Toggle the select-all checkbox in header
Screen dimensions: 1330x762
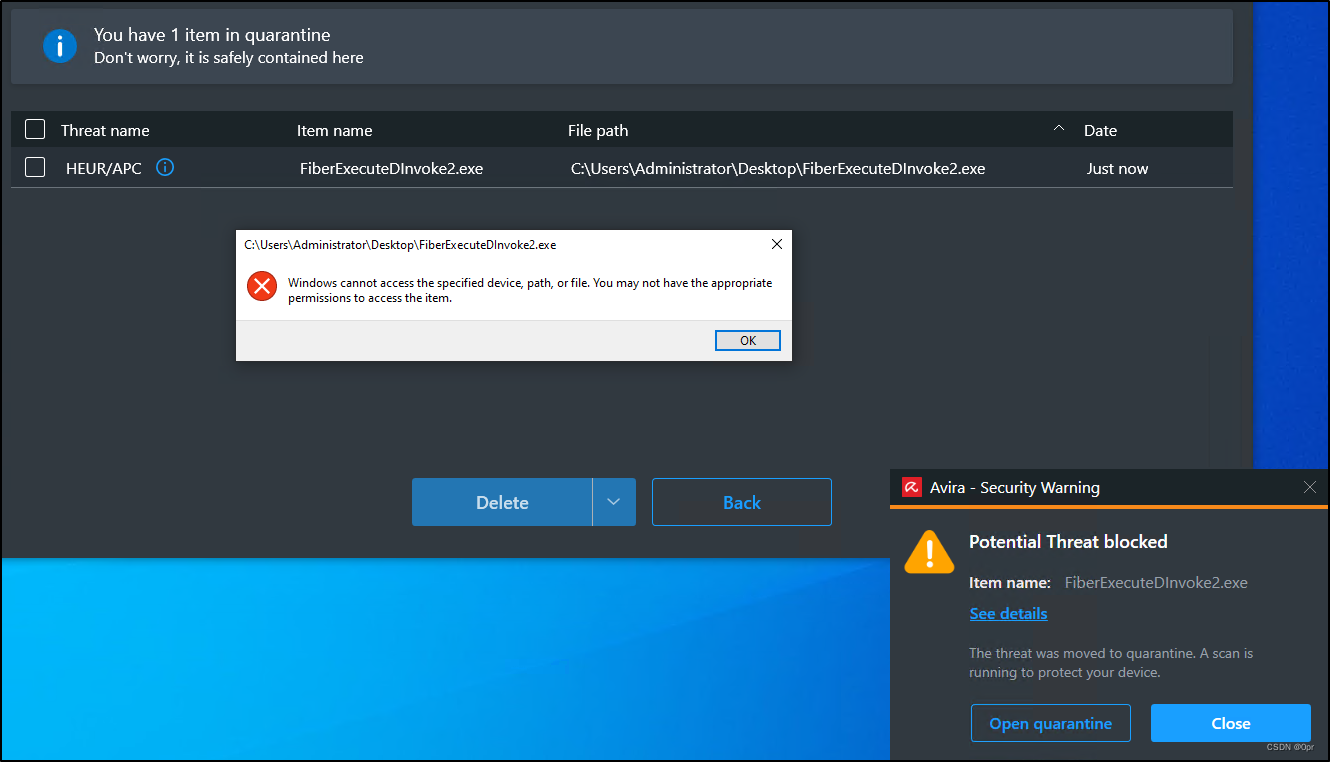[x=35, y=129]
